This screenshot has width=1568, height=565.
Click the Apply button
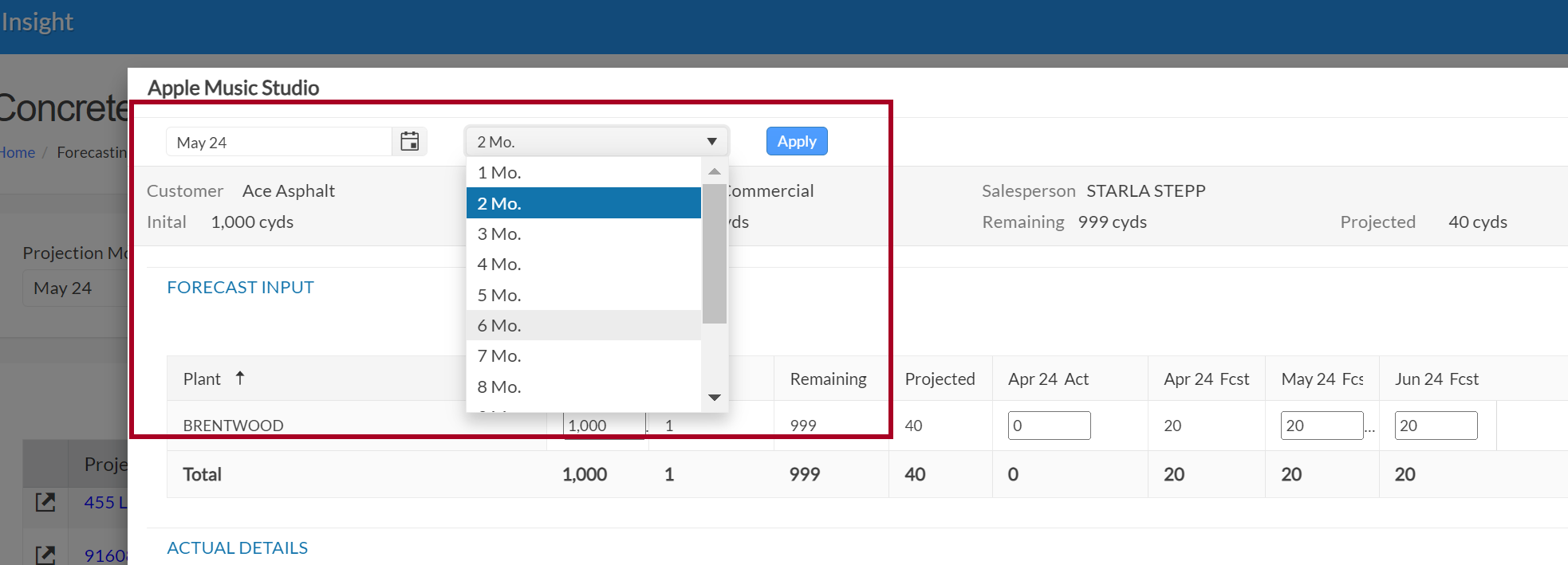(797, 141)
